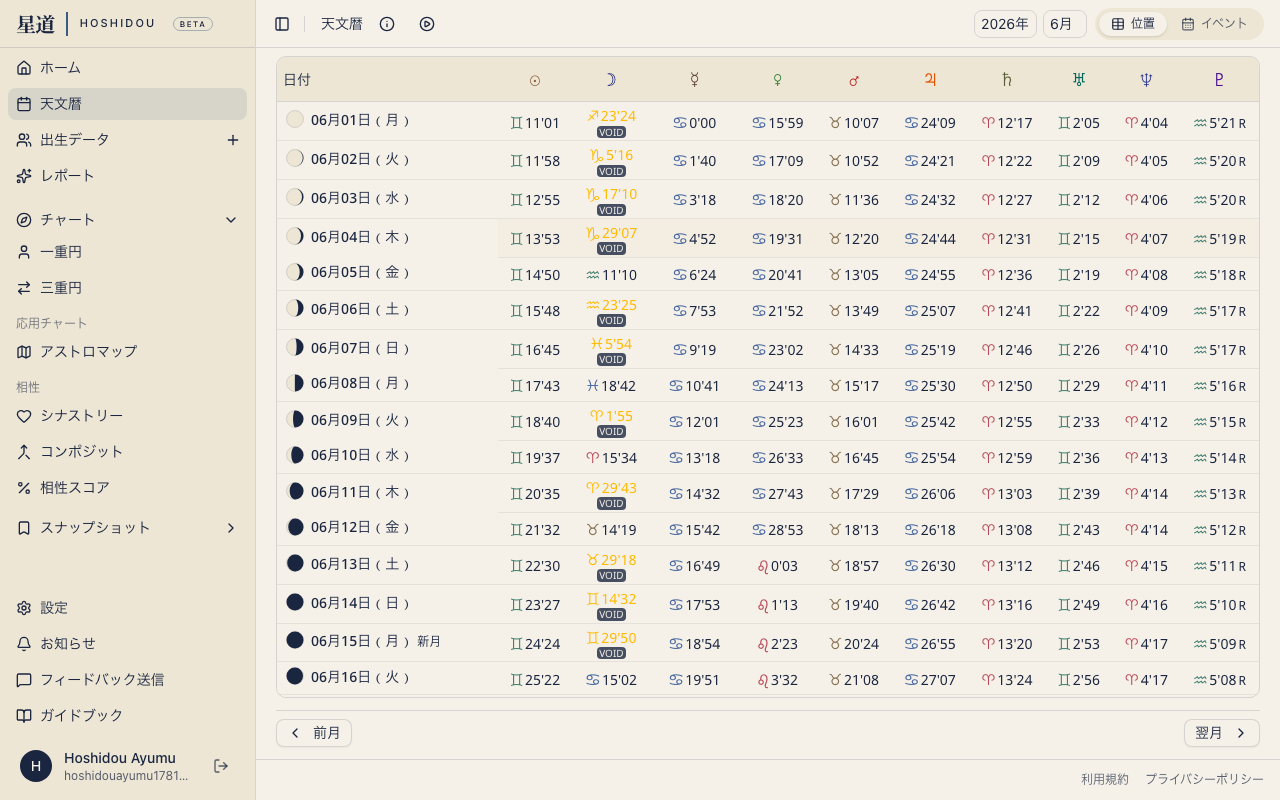Click the Neptune symbol column header

1145,80
